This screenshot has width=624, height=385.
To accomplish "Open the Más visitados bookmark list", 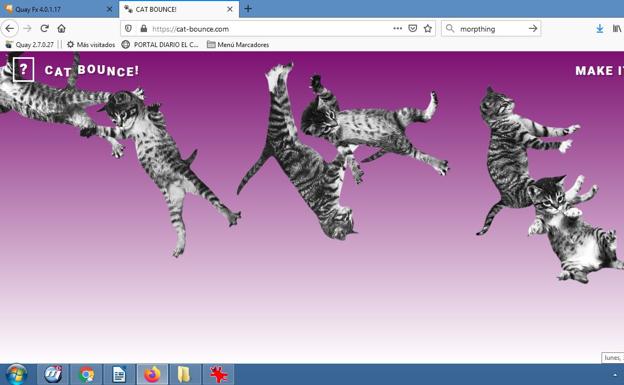I will [91, 45].
